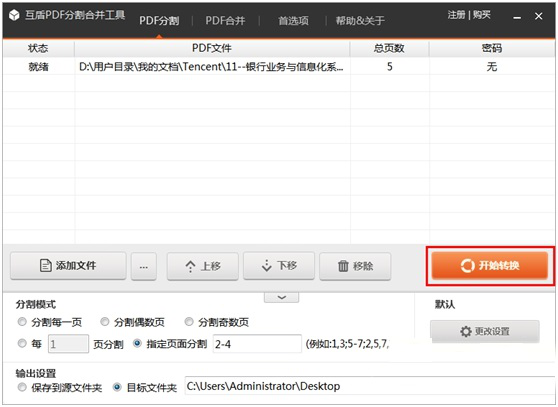Image resolution: width=558 pixels, height=407 pixels.
Task: Click the PDF文件 column header
Action: pyautogui.click(x=212, y=48)
